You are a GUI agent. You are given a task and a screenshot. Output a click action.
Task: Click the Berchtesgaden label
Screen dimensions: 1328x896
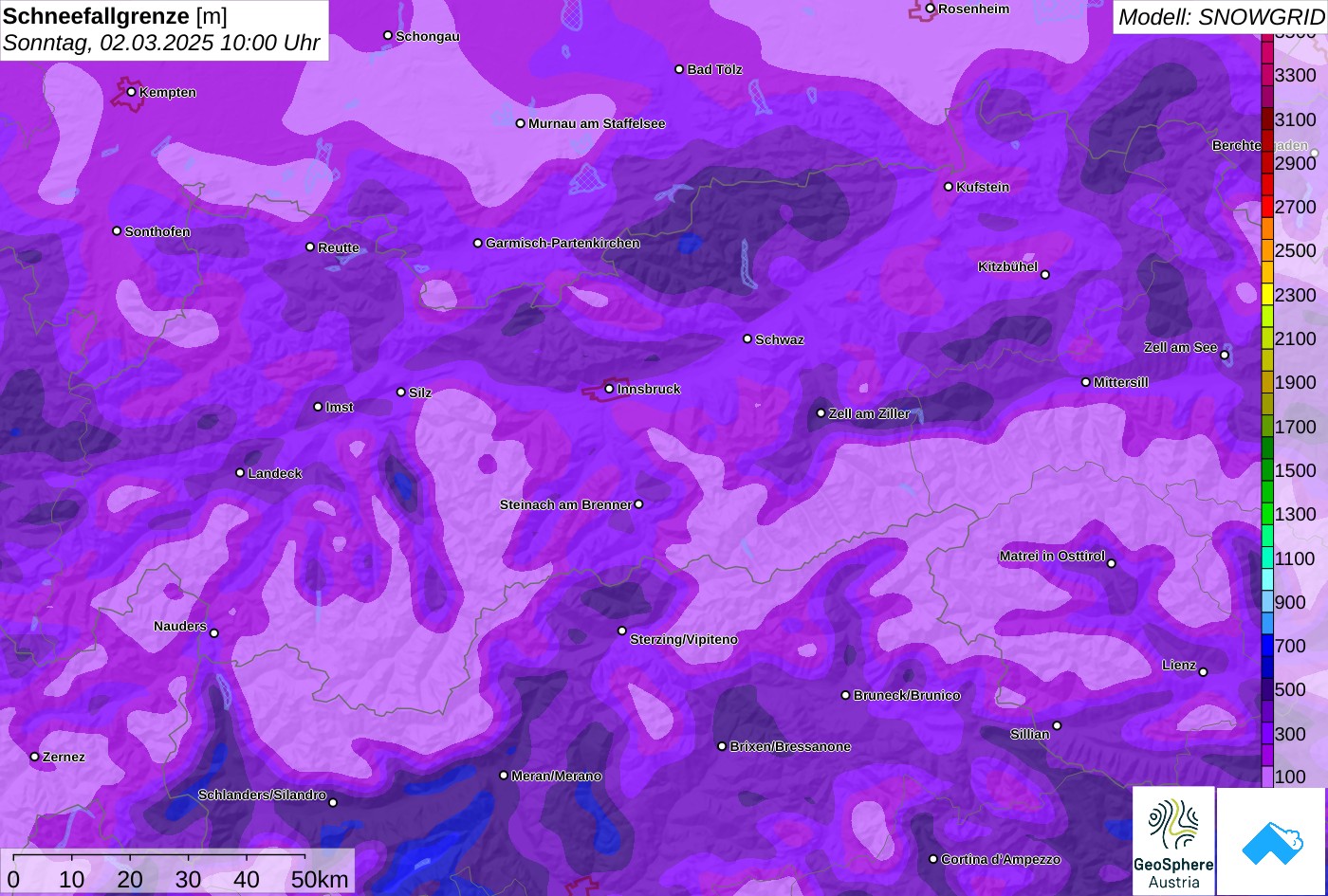pos(1260,146)
